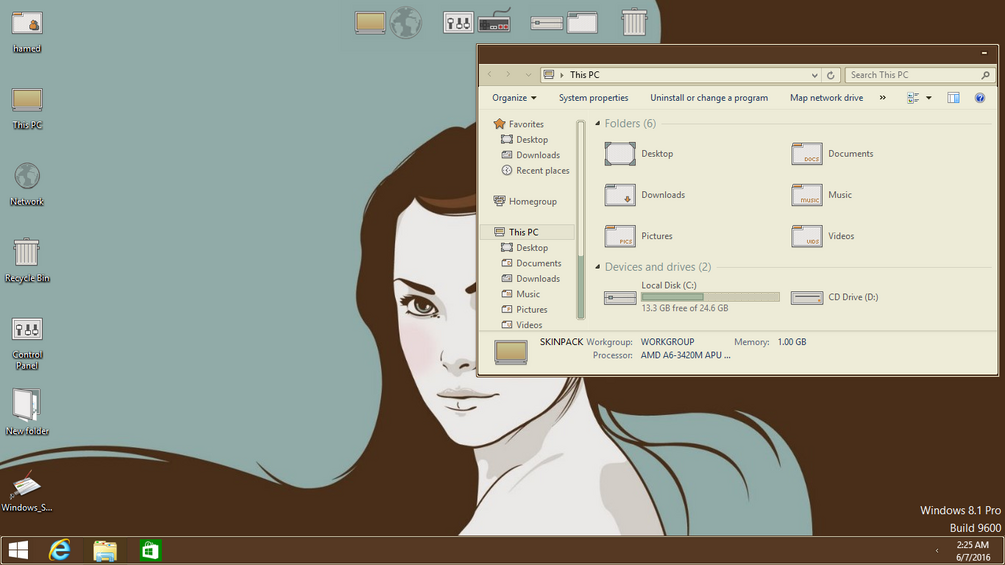This screenshot has width=1005, height=565.
Task: Open the Windows Start button
Action: point(19,550)
